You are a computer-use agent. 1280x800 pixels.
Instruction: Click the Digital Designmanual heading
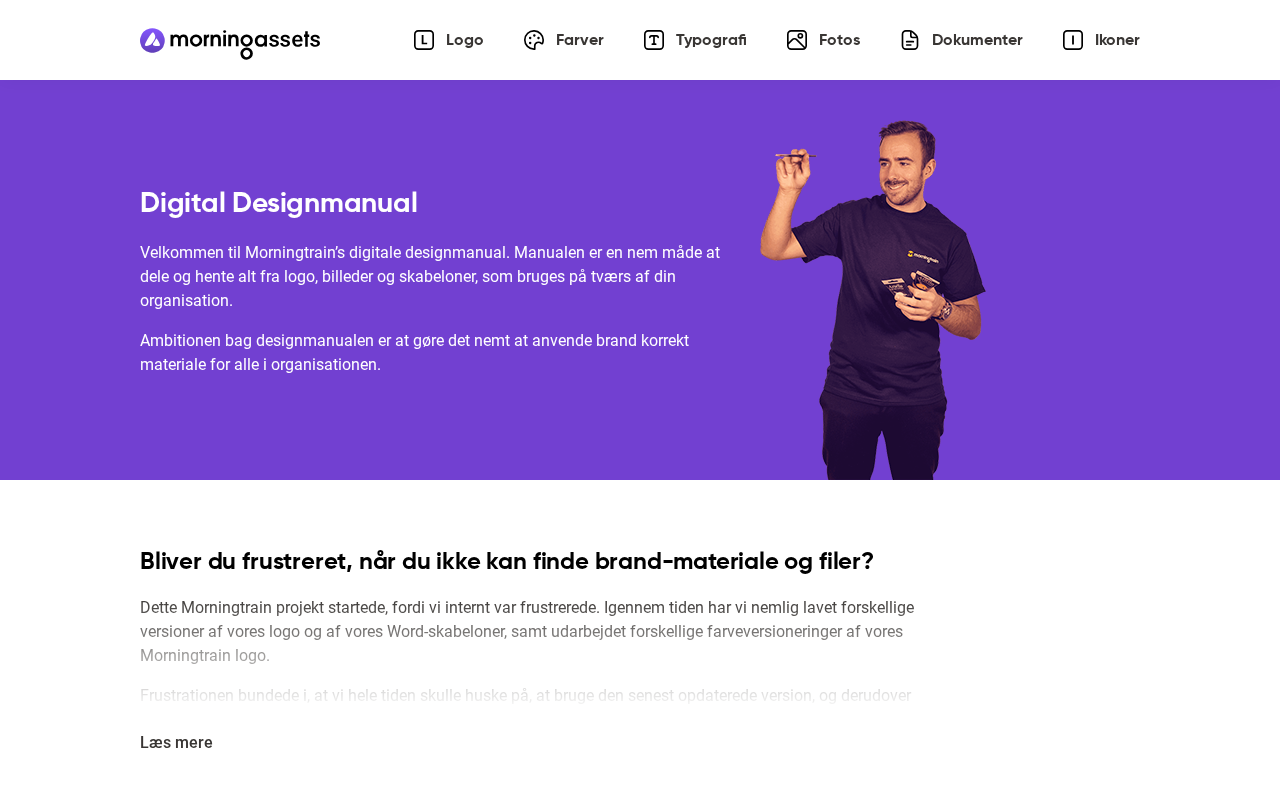(x=279, y=203)
